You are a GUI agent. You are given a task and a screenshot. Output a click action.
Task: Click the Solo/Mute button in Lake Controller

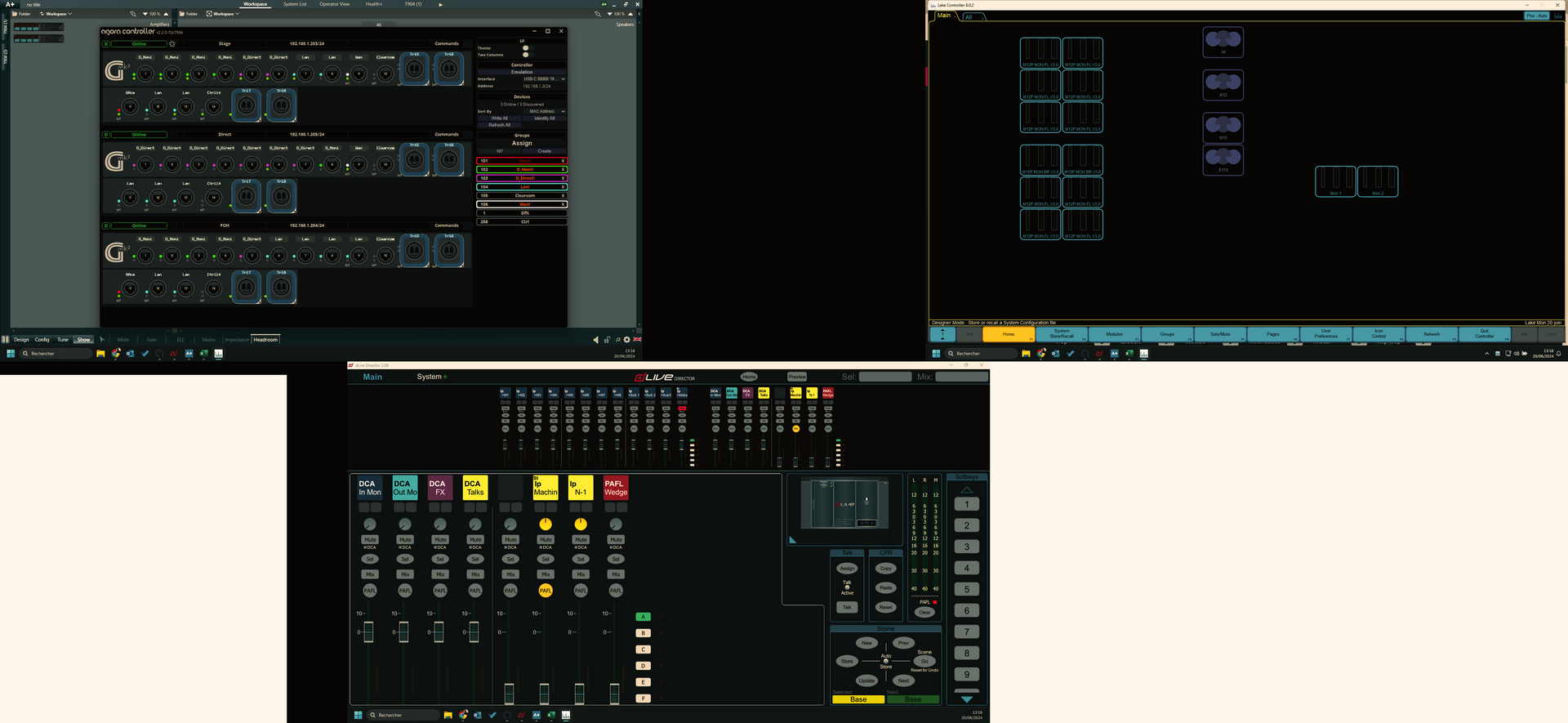coord(1220,334)
